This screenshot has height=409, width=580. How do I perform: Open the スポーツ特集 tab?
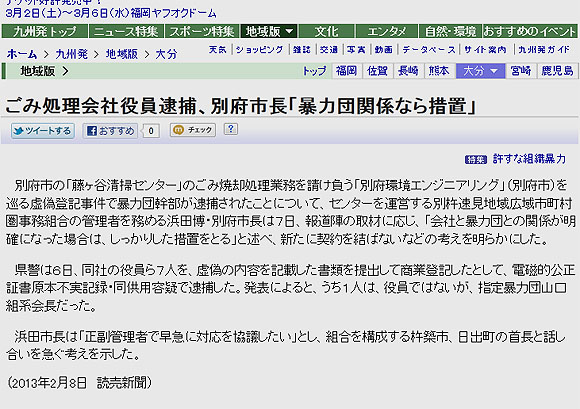(x=202, y=31)
